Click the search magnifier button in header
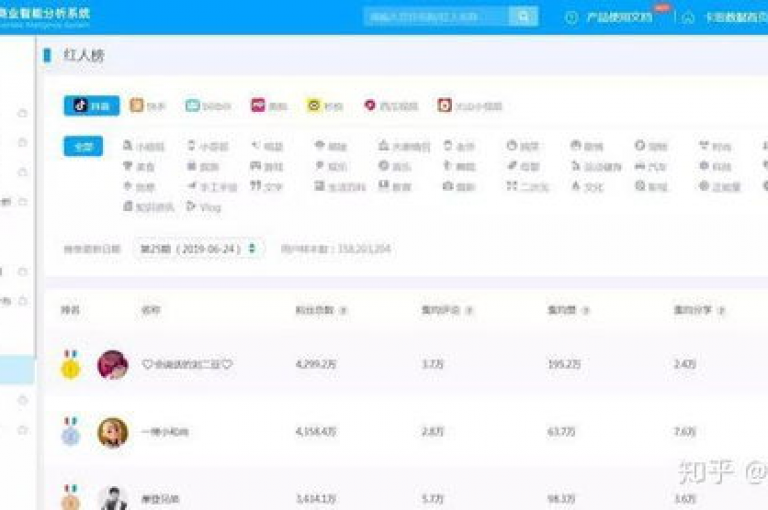This screenshot has height=510, width=768. coord(524,17)
